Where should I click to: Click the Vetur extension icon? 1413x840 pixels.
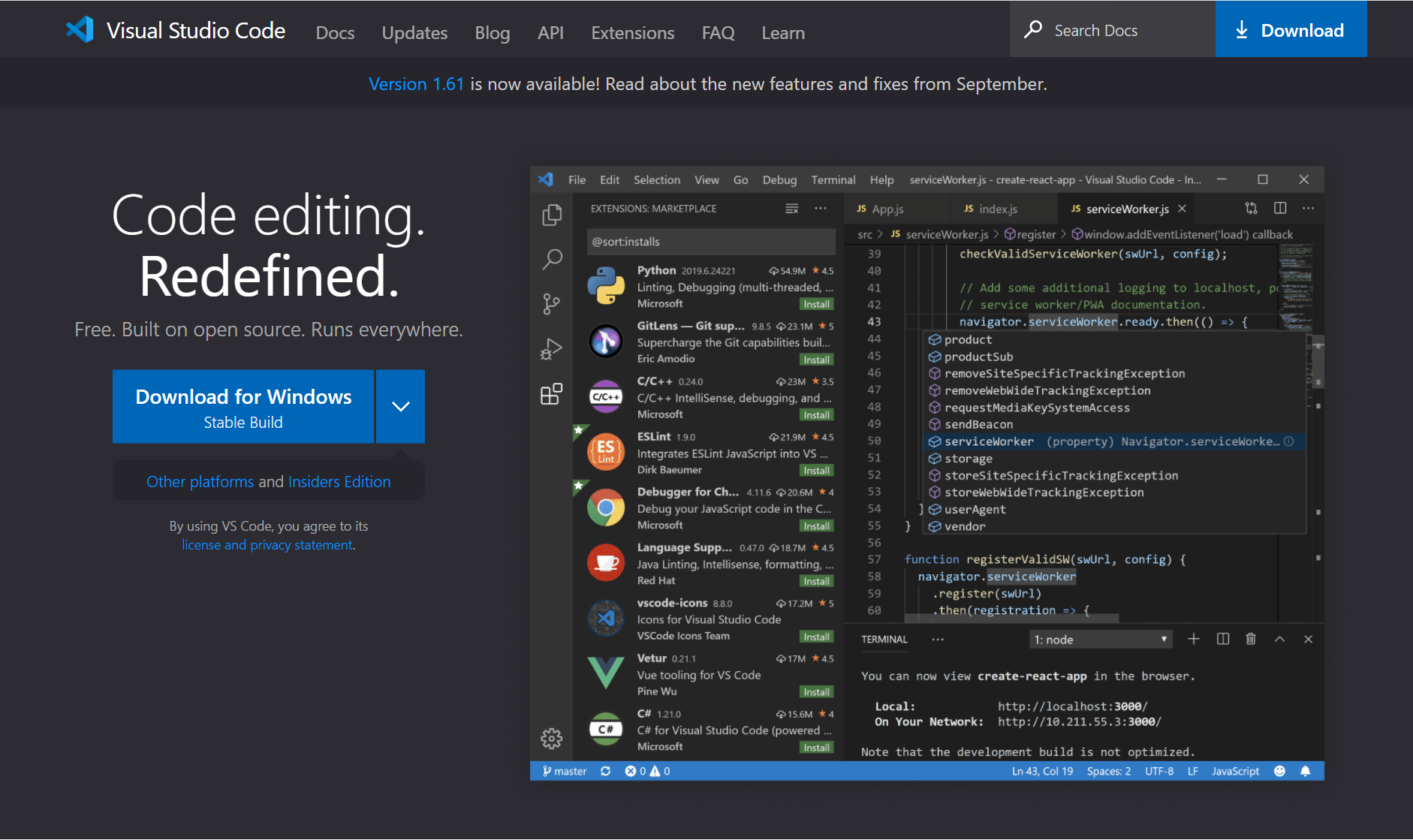pyautogui.click(x=606, y=673)
